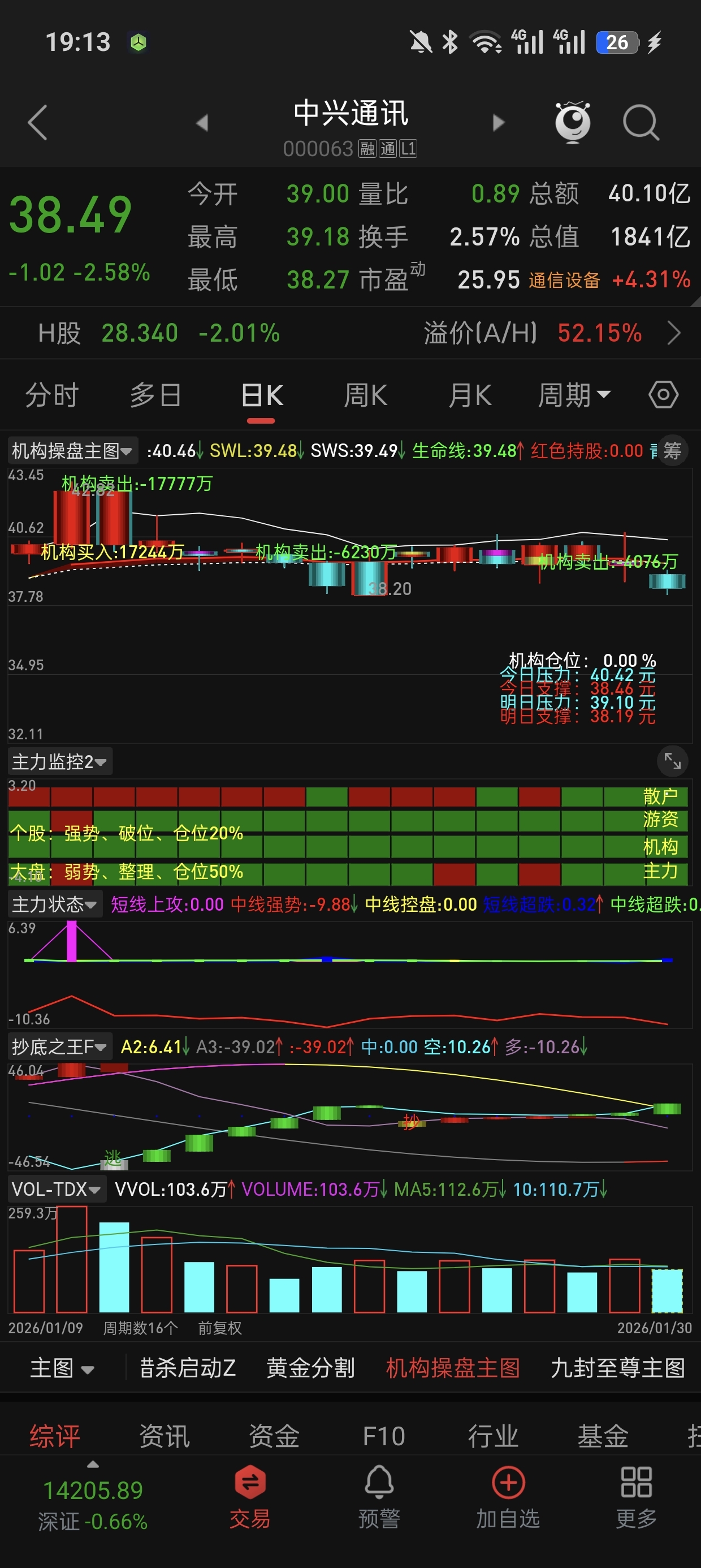This screenshot has width=701, height=1568.
Task: Expand the quote details corner triangle
Action: click(x=695, y=301)
